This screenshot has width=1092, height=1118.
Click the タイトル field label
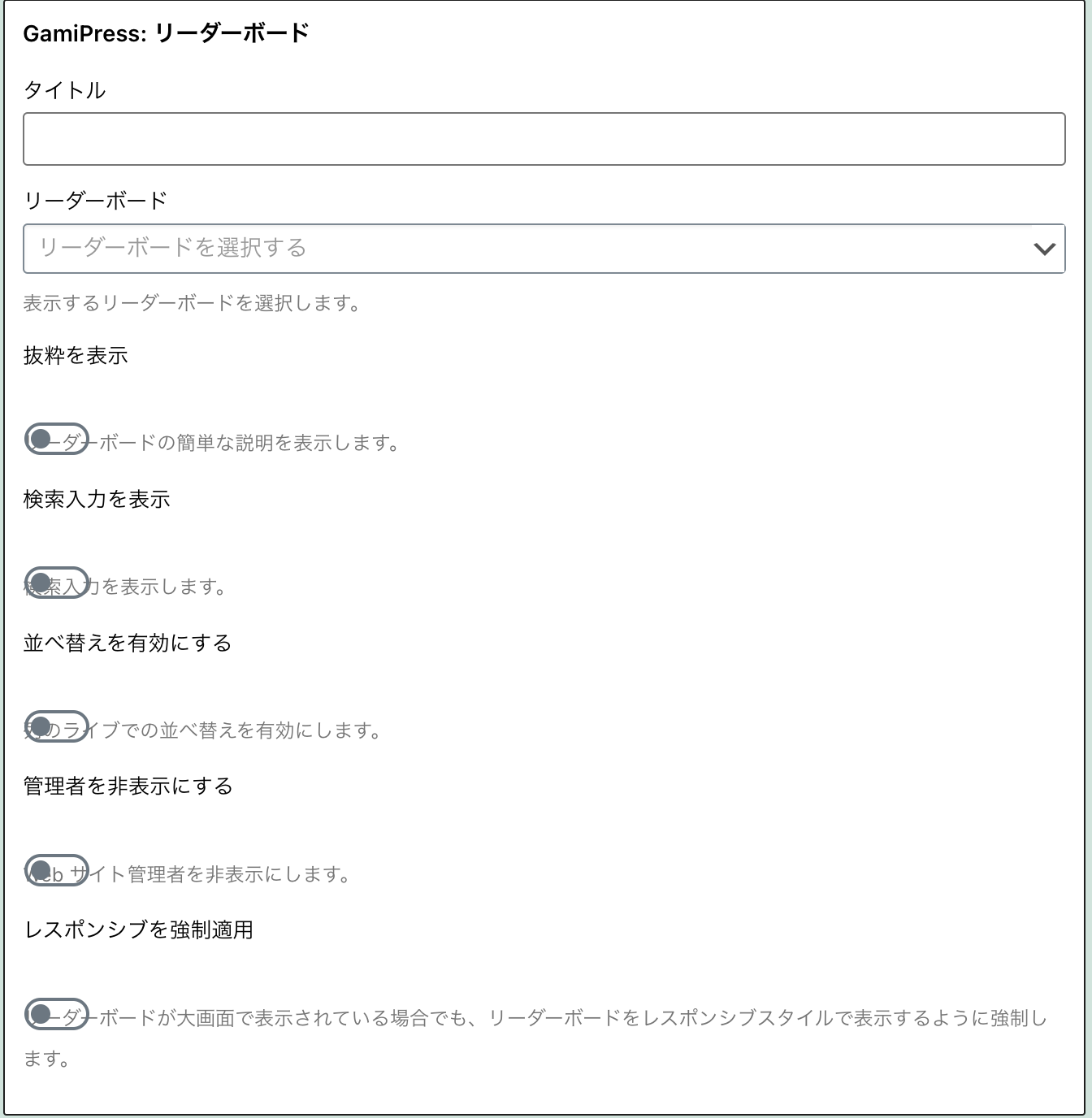(x=65, y=90)
